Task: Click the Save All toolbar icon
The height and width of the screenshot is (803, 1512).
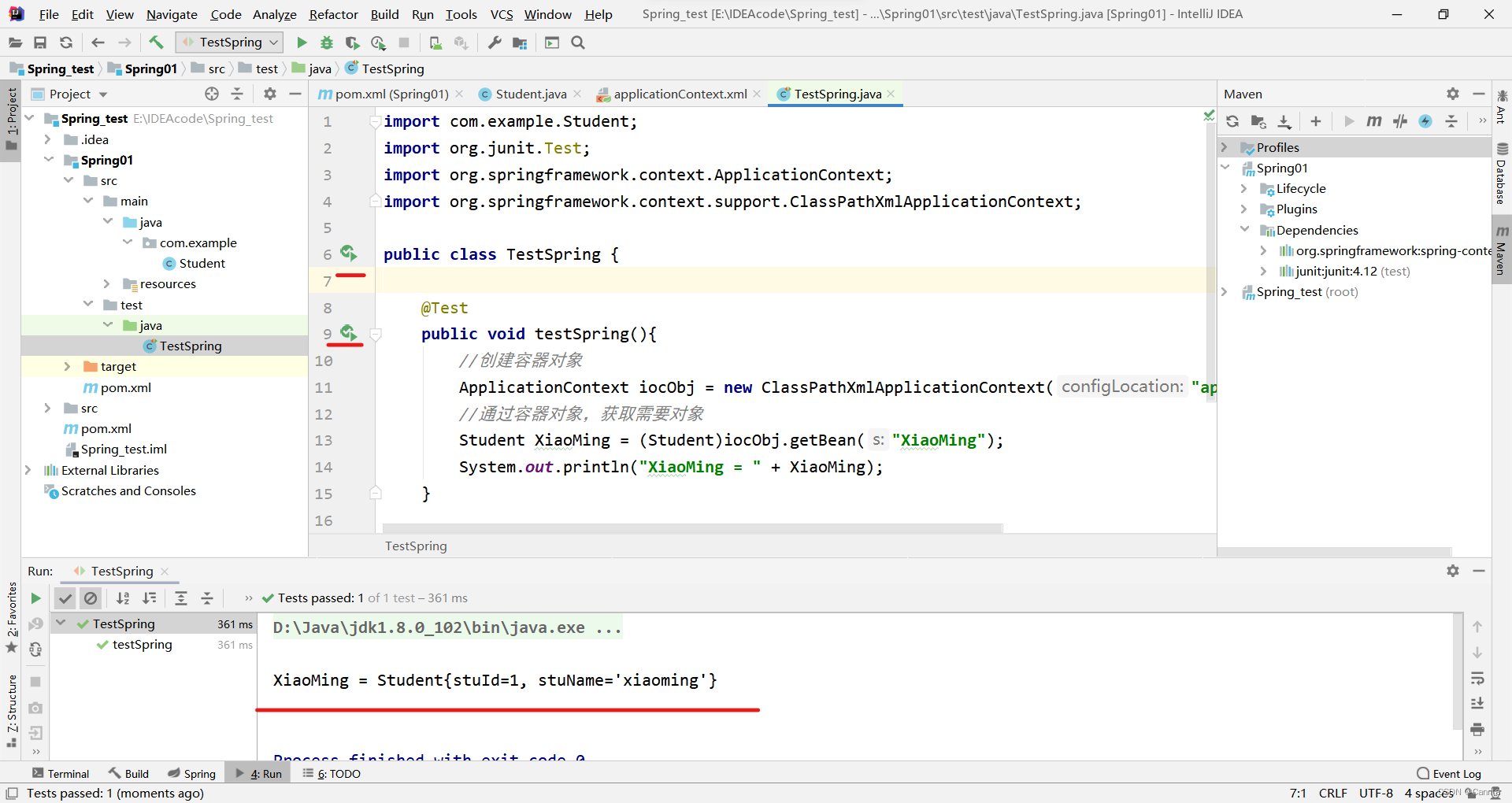Action: tap(40, 43)
